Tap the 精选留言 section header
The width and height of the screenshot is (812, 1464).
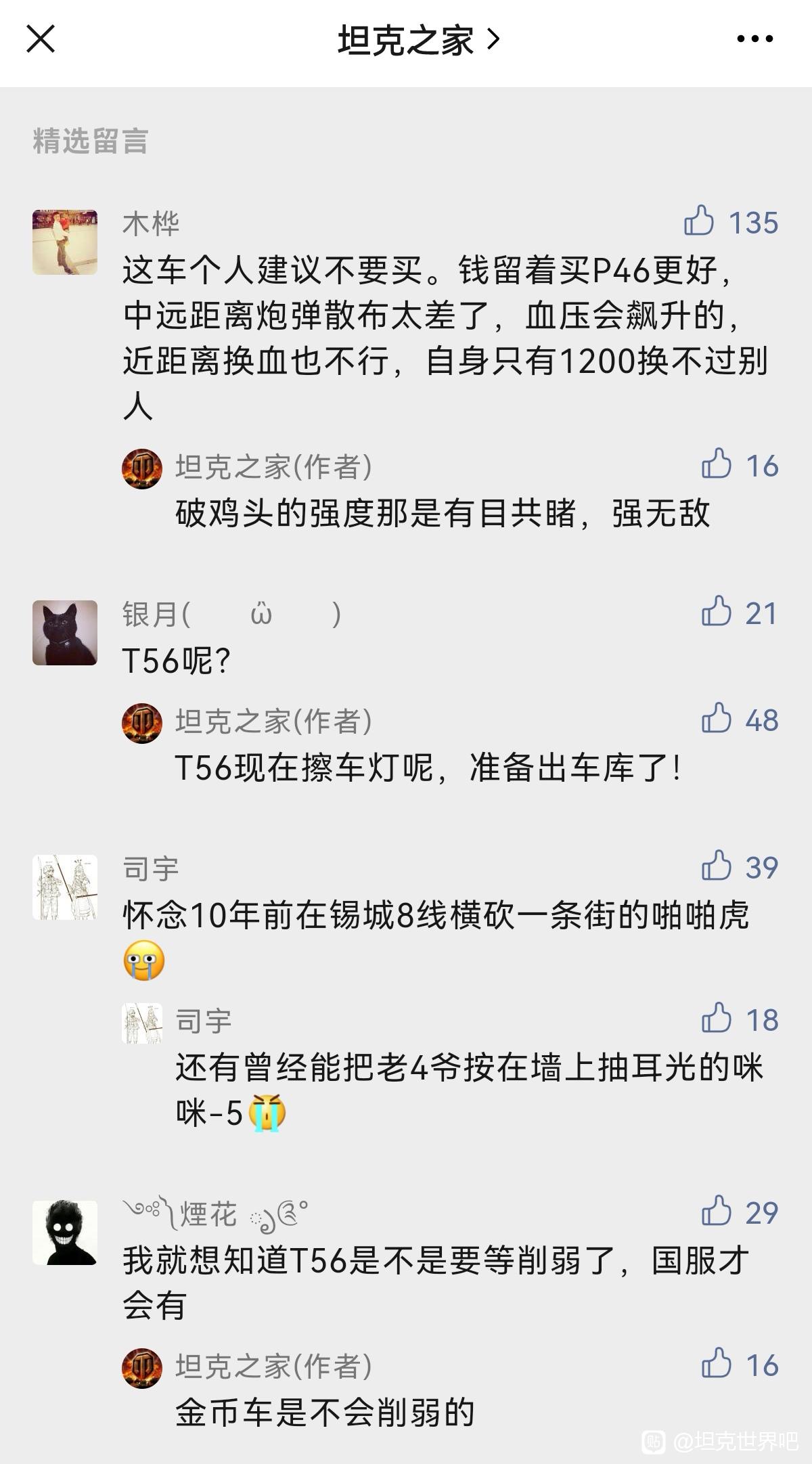click(90, 141)
